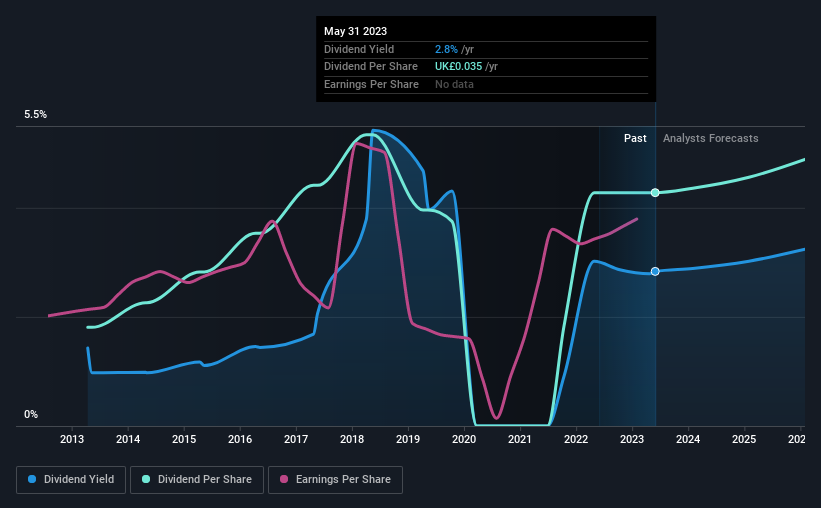Click the 2018 label on the time axis
The height and width of the screenshot is (508, 821).
pos(352,439)
